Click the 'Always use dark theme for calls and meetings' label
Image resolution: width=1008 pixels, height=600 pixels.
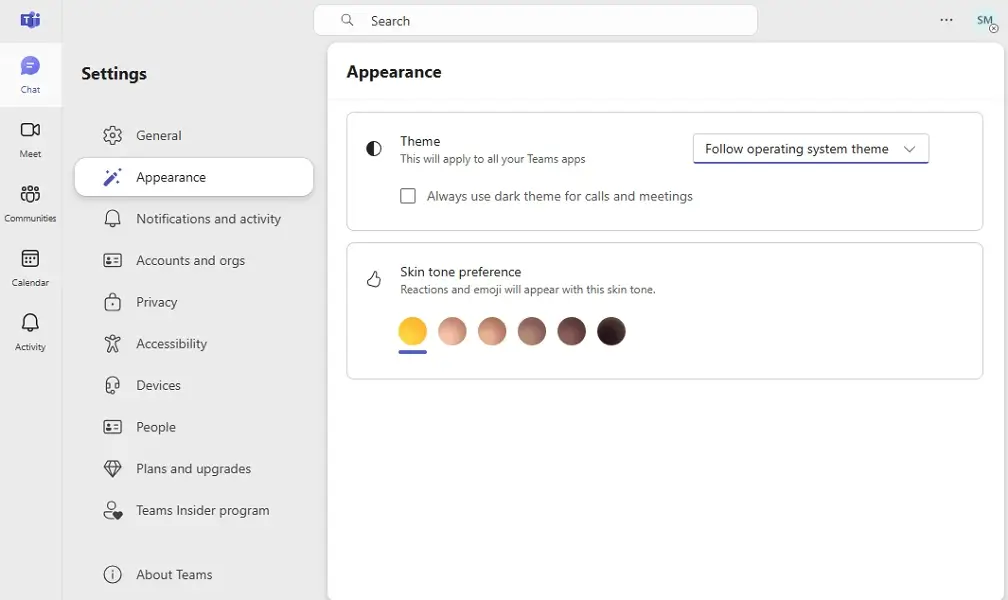[560, 196]
